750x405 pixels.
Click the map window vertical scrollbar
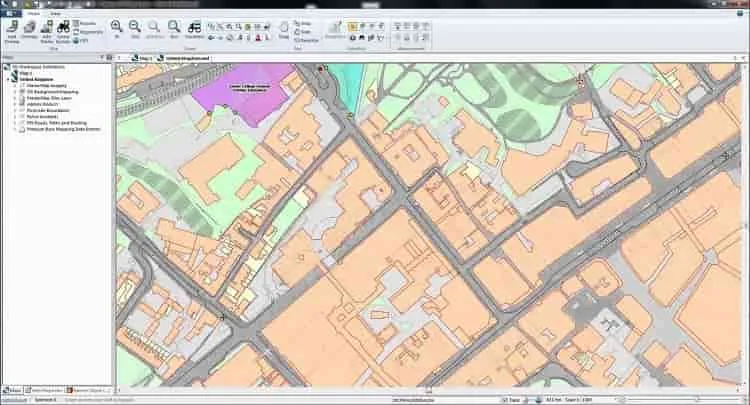click(744, 225)
